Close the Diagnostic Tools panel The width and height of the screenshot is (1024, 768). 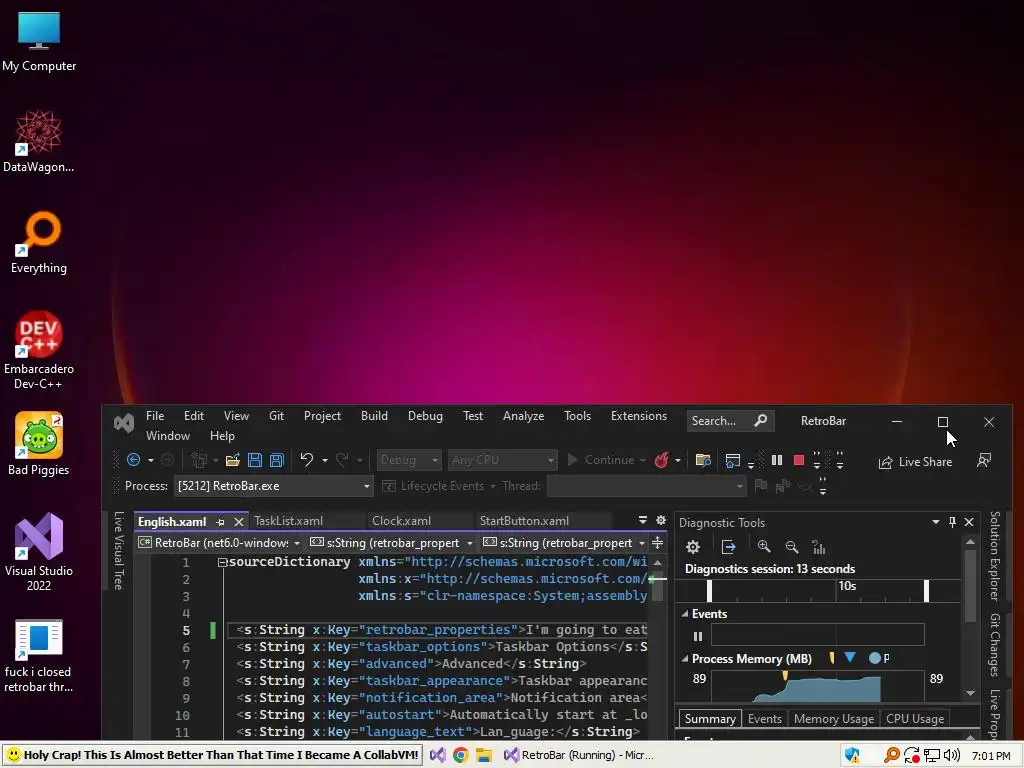[x=969, y=522]
